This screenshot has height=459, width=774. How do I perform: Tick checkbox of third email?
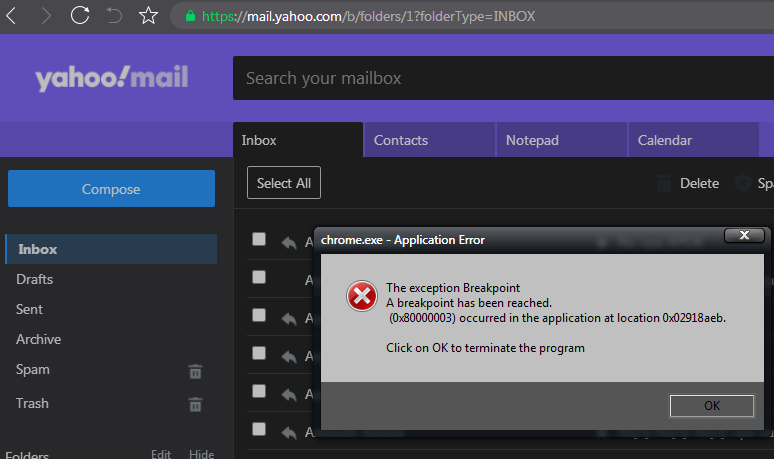[259, 315]
